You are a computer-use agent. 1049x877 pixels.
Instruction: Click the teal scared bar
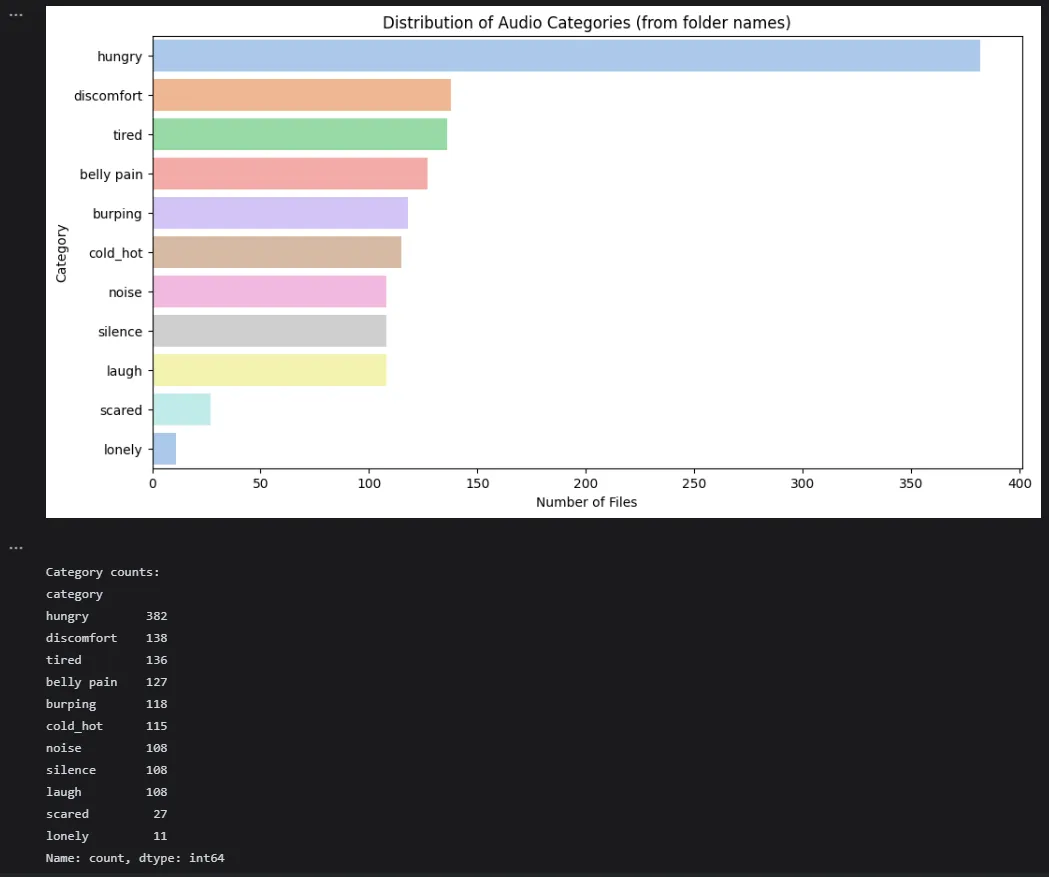pos(182,409)
